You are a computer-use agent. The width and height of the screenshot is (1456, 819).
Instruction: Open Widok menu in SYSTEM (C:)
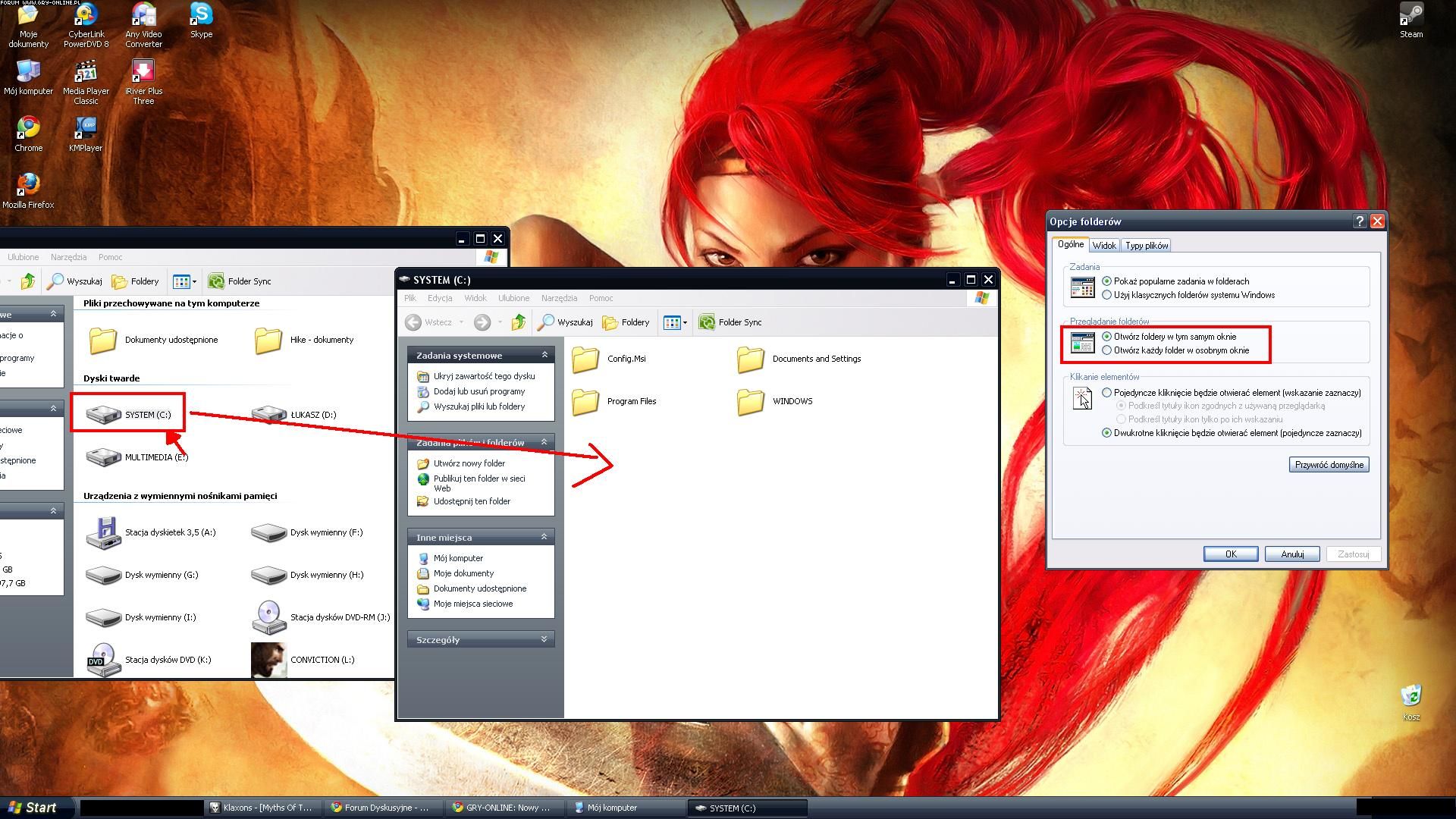point(475,298)
